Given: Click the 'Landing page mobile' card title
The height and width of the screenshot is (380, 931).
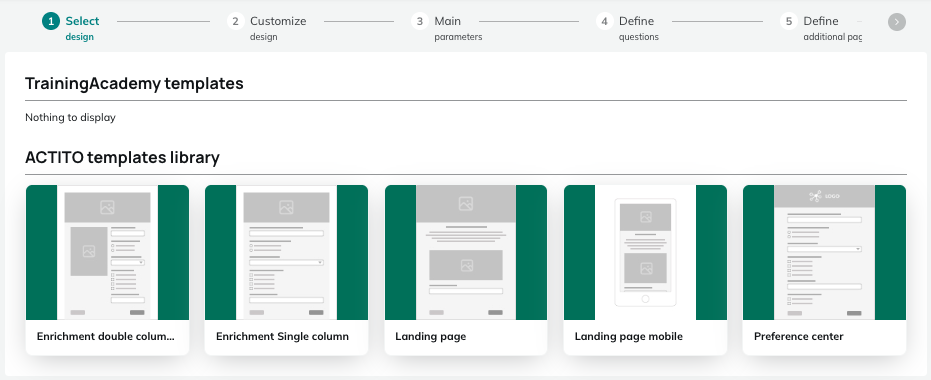Looking at the screenshot, I should pyautogui.click(x=629, y=337).
